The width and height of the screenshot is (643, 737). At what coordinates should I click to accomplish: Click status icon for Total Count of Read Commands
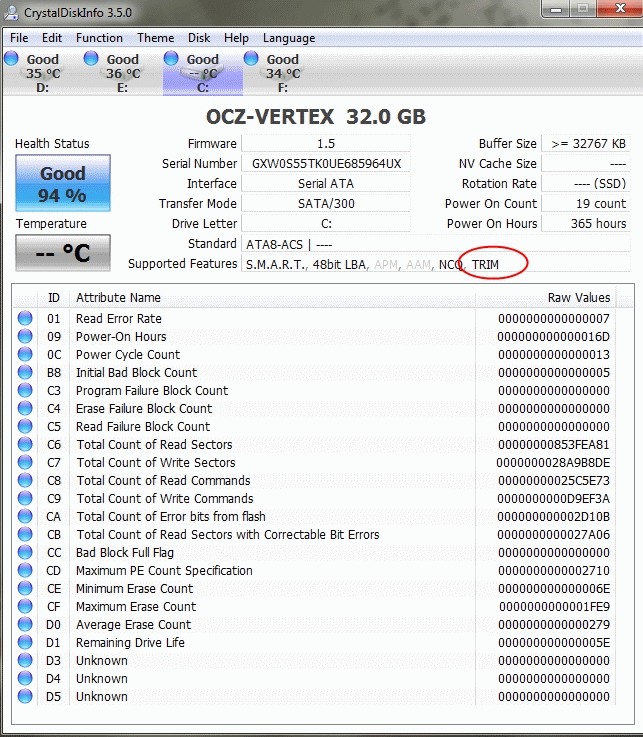point(25,480)
